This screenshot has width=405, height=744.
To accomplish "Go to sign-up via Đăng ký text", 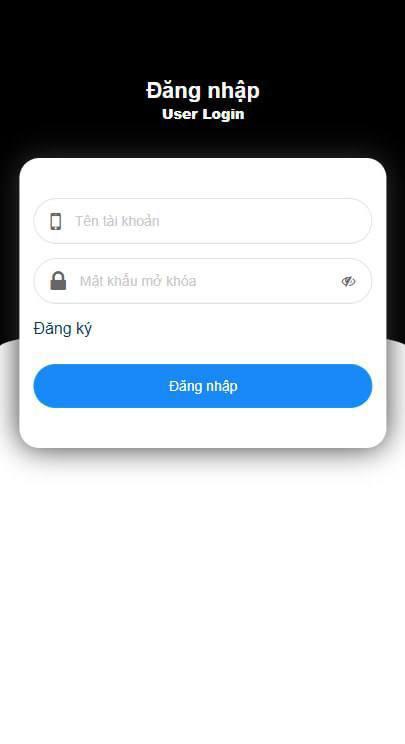I will pyautogui.click(x=63, y=328).
